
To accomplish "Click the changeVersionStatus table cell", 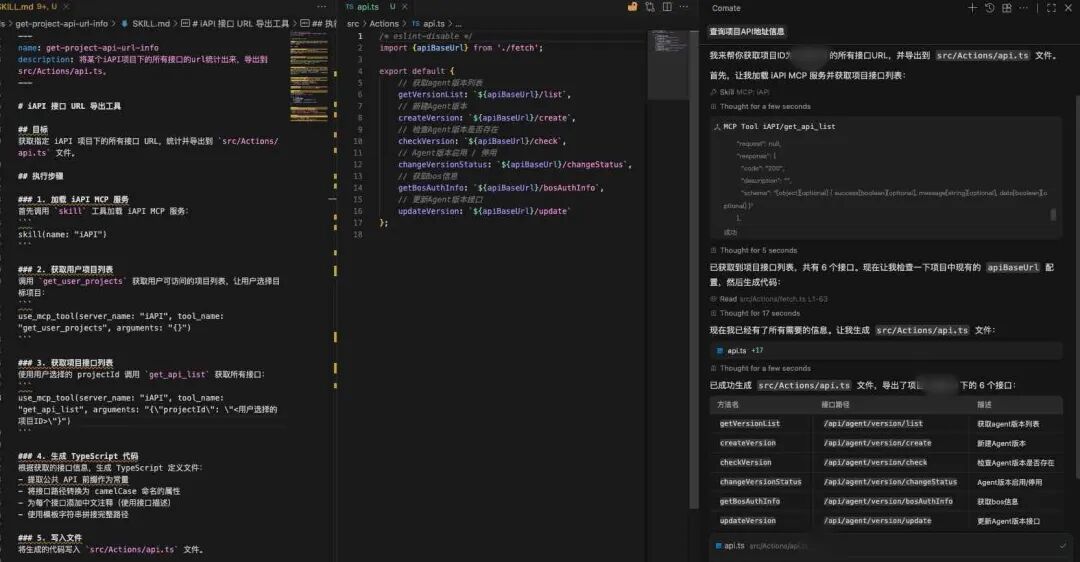I will 760,482.
